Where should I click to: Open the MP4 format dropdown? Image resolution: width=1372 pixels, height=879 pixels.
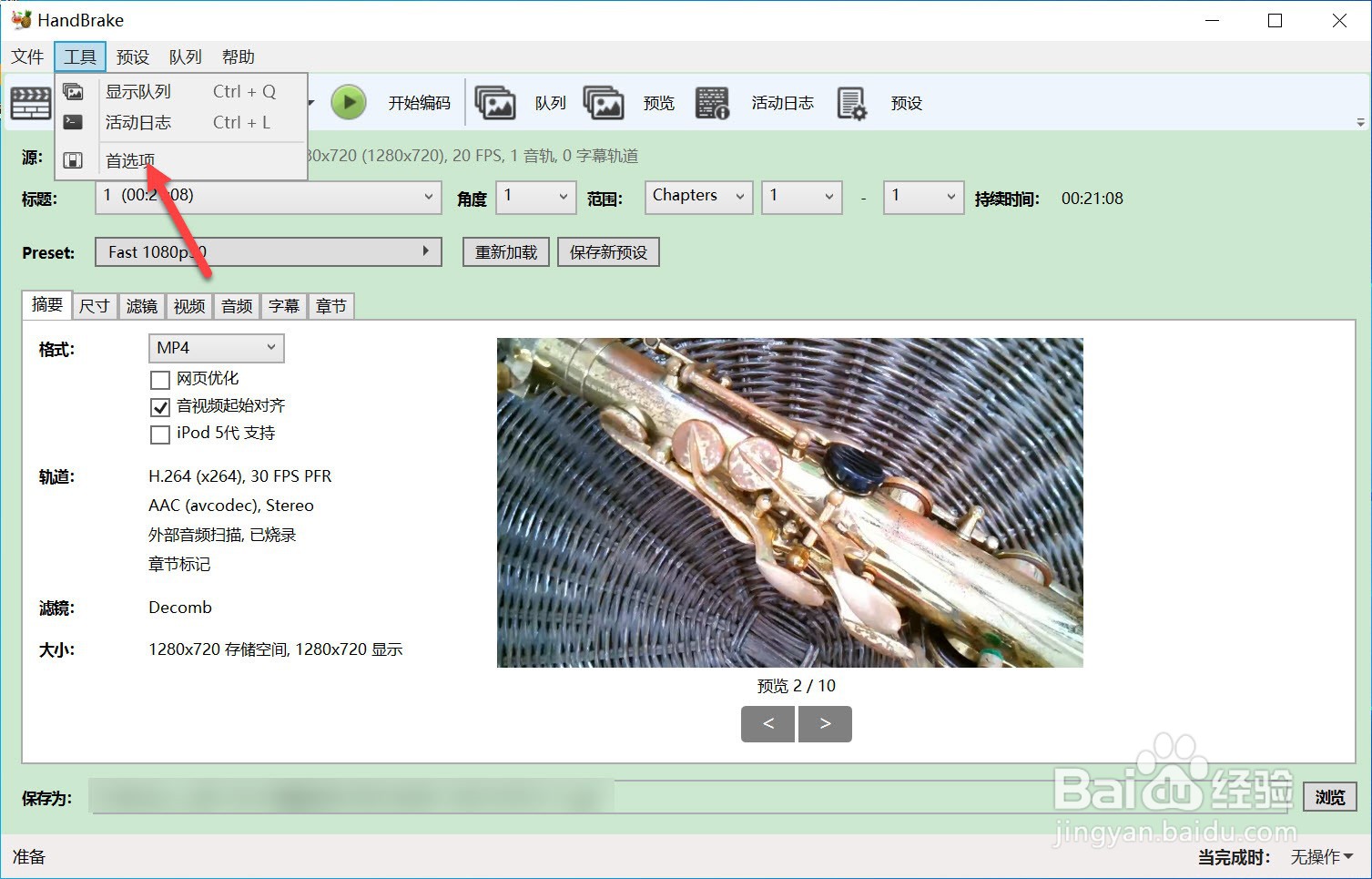[x=217, y=348]
